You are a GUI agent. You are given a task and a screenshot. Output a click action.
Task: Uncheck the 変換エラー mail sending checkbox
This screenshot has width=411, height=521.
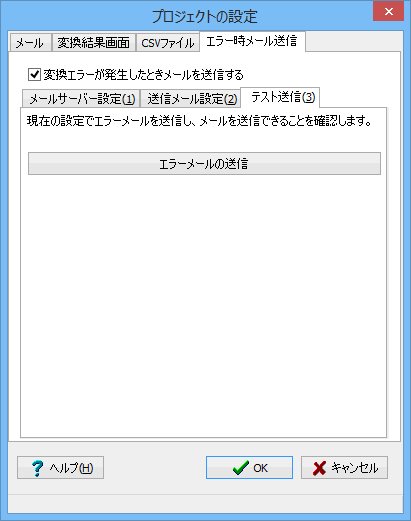pos(34,75)
